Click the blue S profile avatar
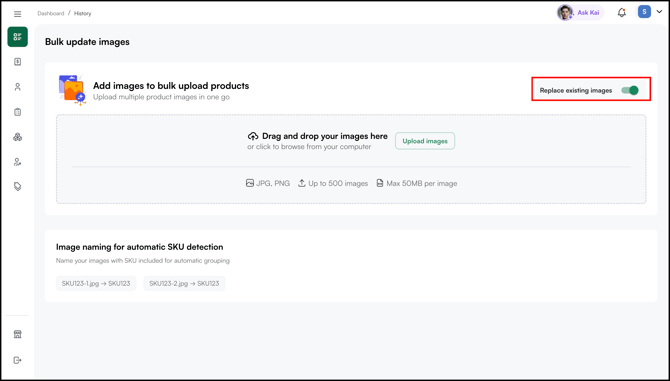This screenshot has width=670, height=381. pos(644,12)
